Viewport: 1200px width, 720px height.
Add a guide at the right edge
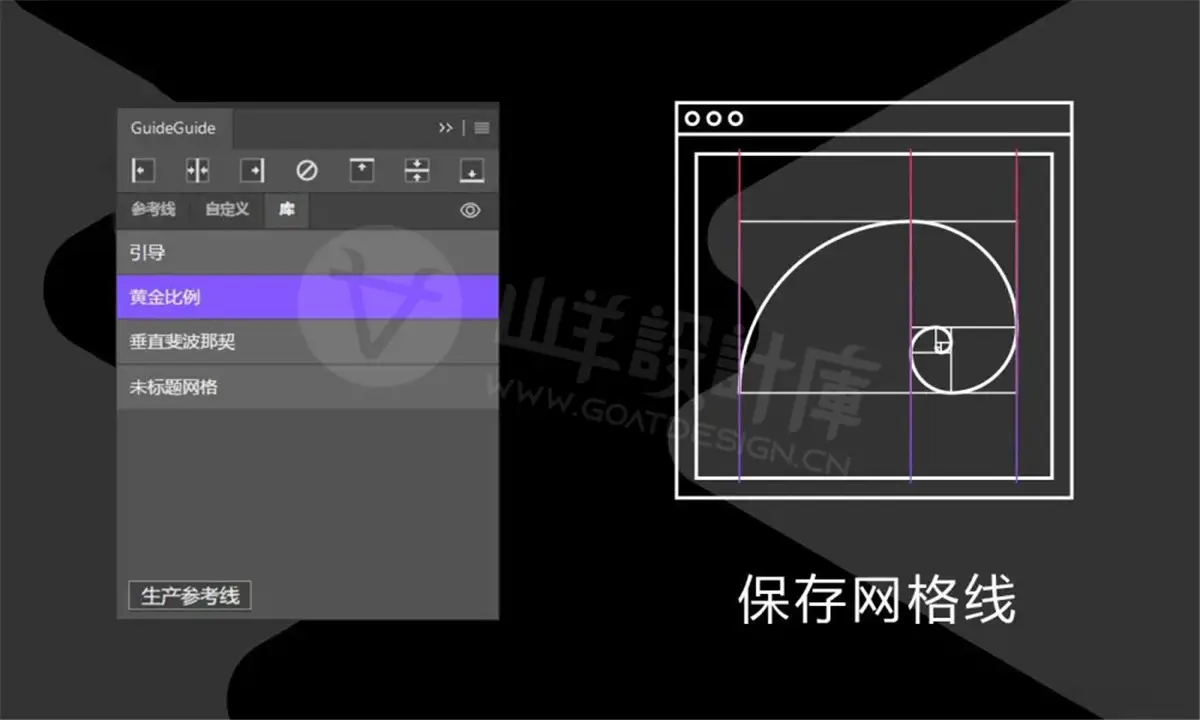[253, 171]
